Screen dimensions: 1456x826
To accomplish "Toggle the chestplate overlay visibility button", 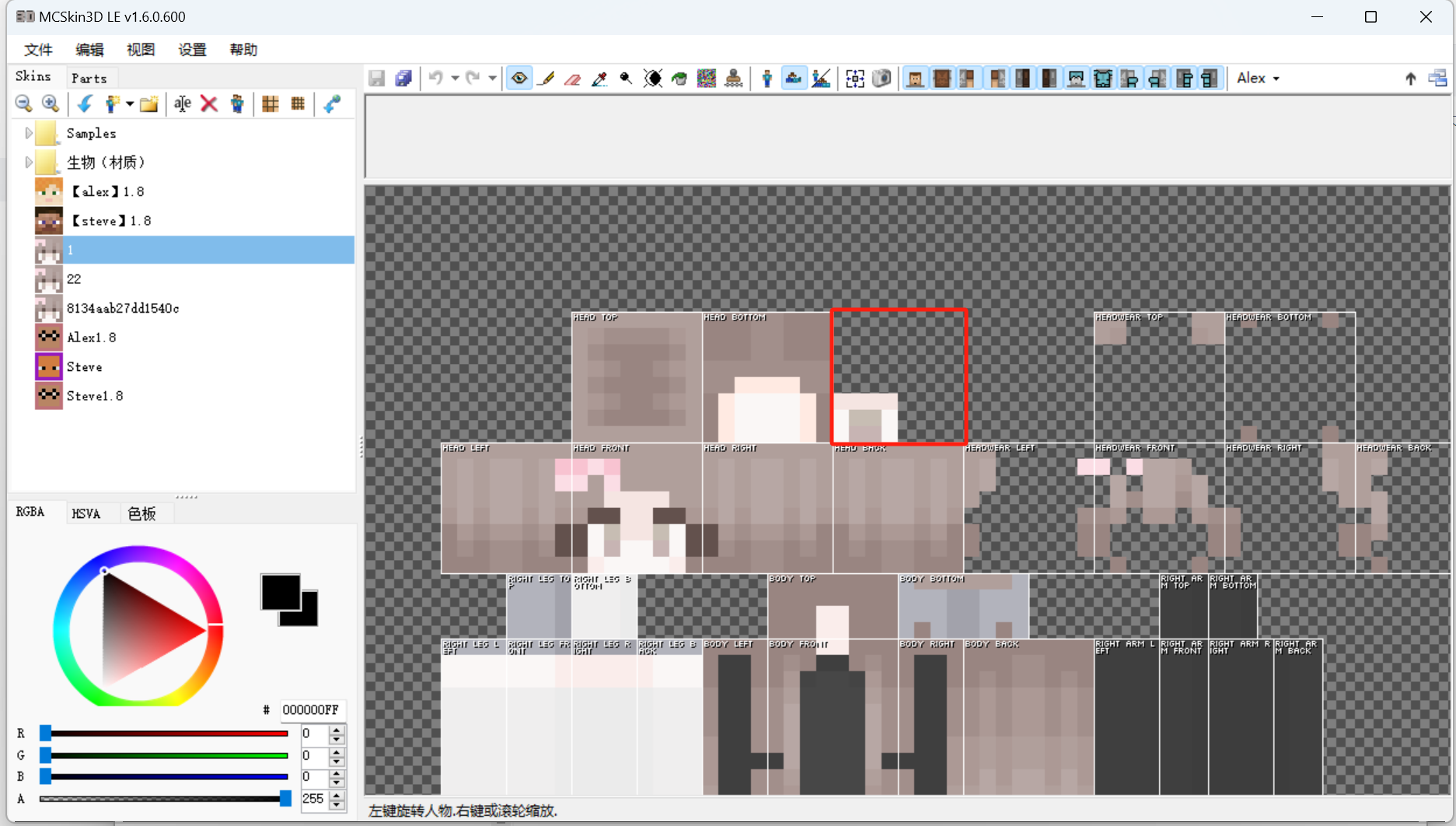I will pyautogui.click(x=1103, y=79).
